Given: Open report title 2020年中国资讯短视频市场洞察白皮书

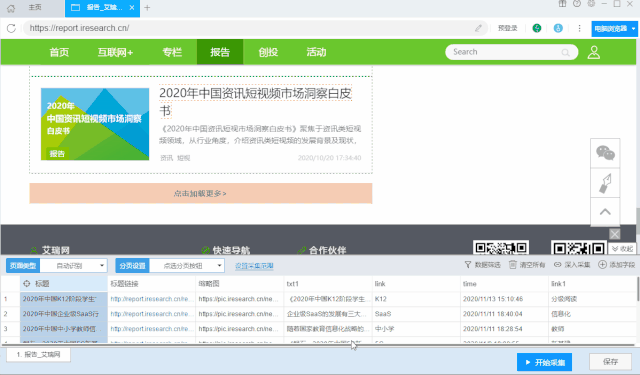Looking at the screenshot, I should [x=255, y=102].
